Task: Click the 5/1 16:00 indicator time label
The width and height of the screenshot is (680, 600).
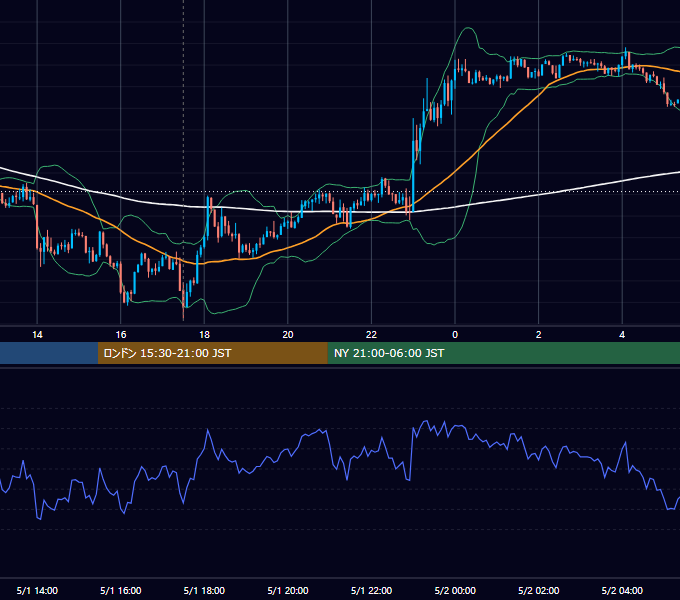Action: coord(121,590)
